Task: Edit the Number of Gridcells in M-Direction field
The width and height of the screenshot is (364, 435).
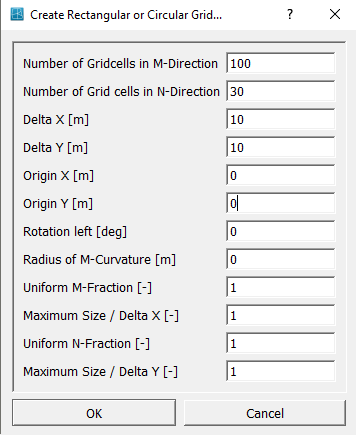Action: tap(281, 63)
